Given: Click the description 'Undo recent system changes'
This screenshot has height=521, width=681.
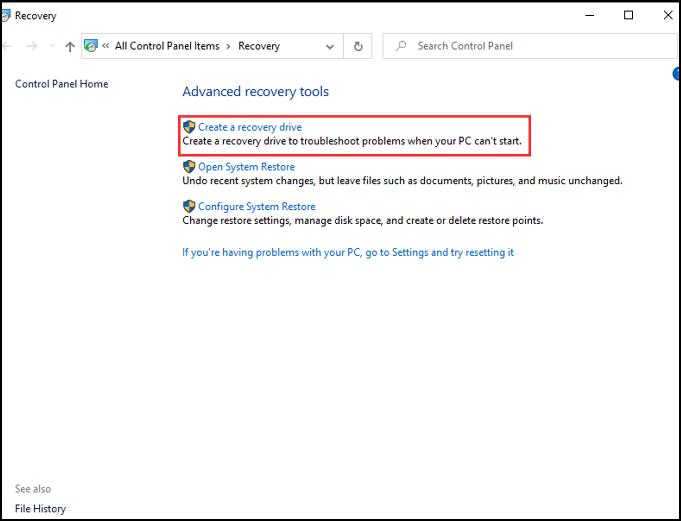Looking at the screenshot, I should 248,181.
